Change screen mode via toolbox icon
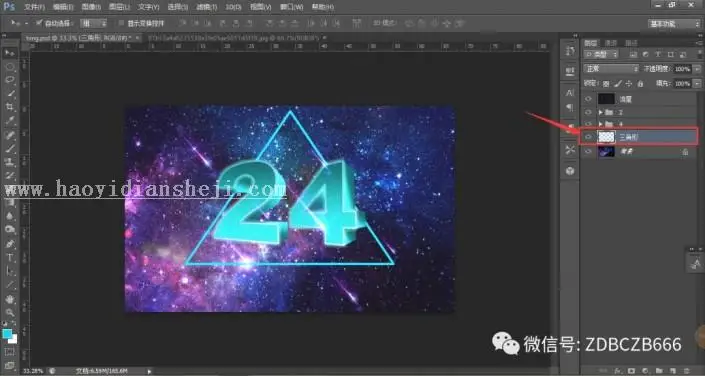The image size is (705, 376). tap(9, 366)
